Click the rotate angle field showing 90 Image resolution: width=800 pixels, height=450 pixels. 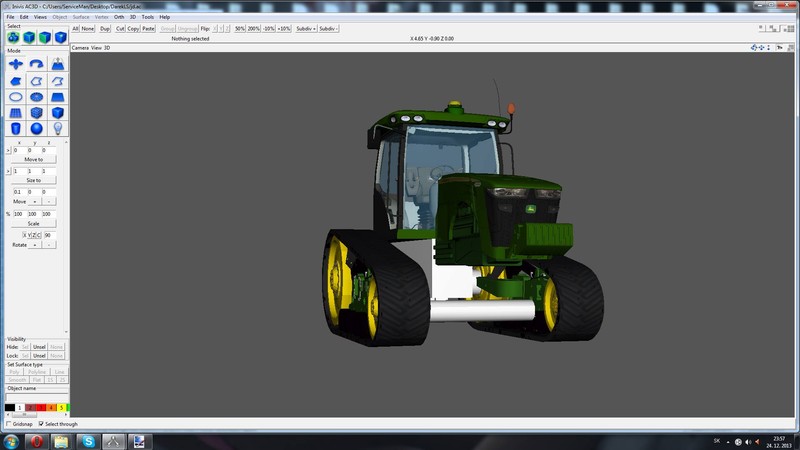click(49, 235)
